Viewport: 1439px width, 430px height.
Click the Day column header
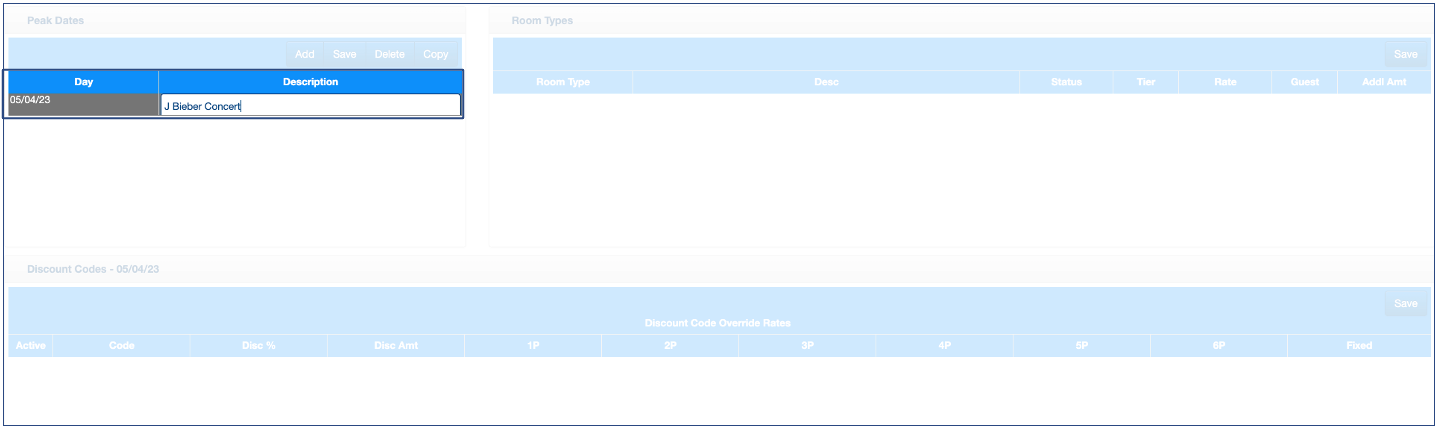point(83,82)
